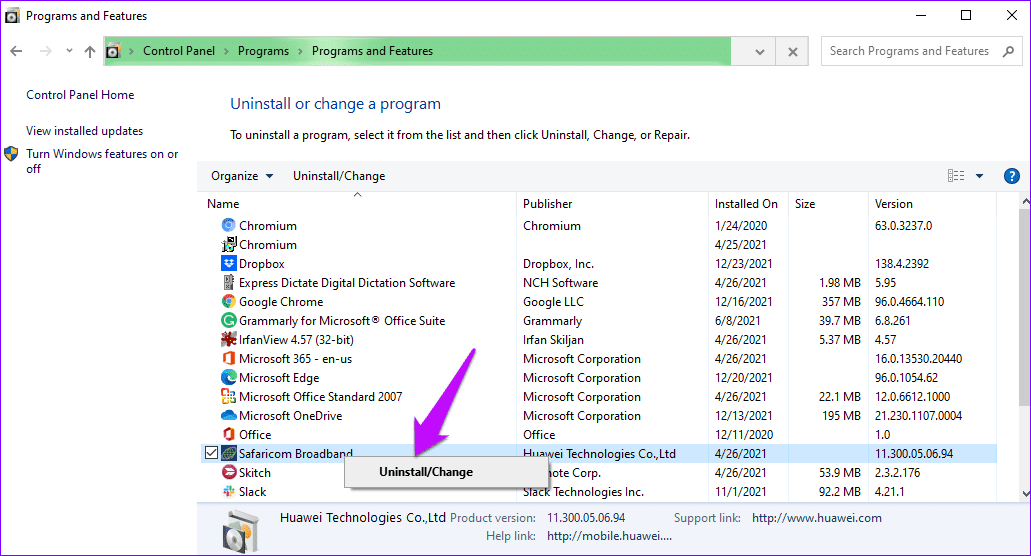Click the IrfanView program icon
This screenshot has width=1031, height=556.
pos(228,340)
